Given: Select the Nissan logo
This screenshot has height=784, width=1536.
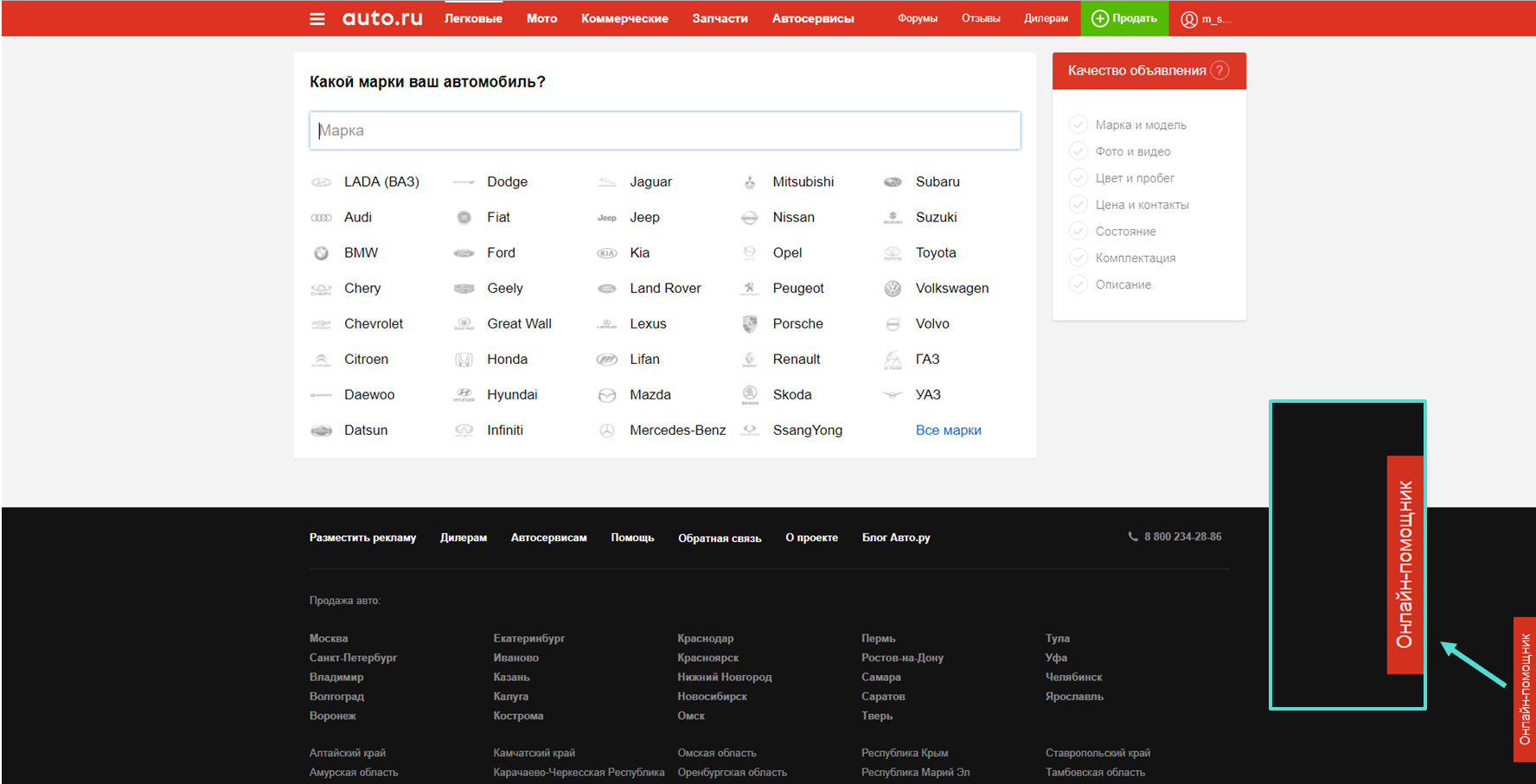Looking at the screenshot, I should (750, 218).
